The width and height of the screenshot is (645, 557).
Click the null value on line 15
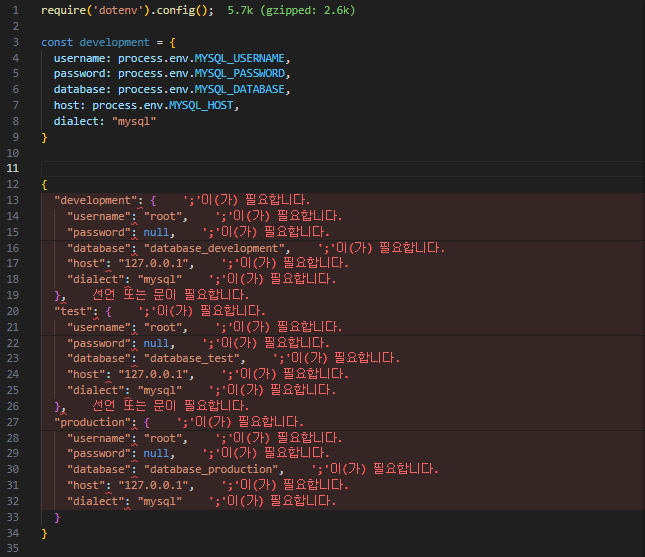[x=156, y=232]
